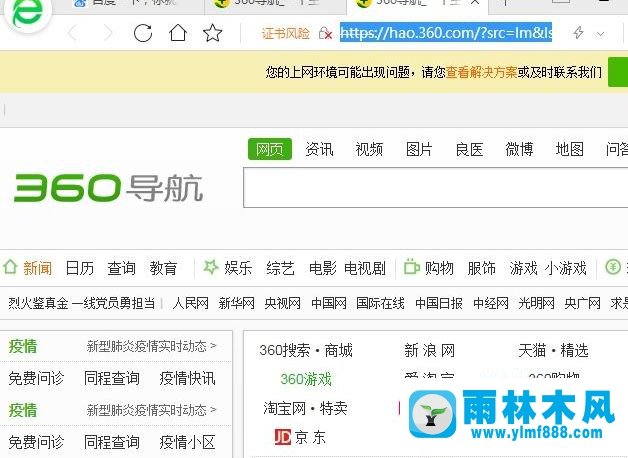This screenshot has height=458, width=628.
Task: Open the 购物 category
Action: pyautogui.click(x=439, y=268)
